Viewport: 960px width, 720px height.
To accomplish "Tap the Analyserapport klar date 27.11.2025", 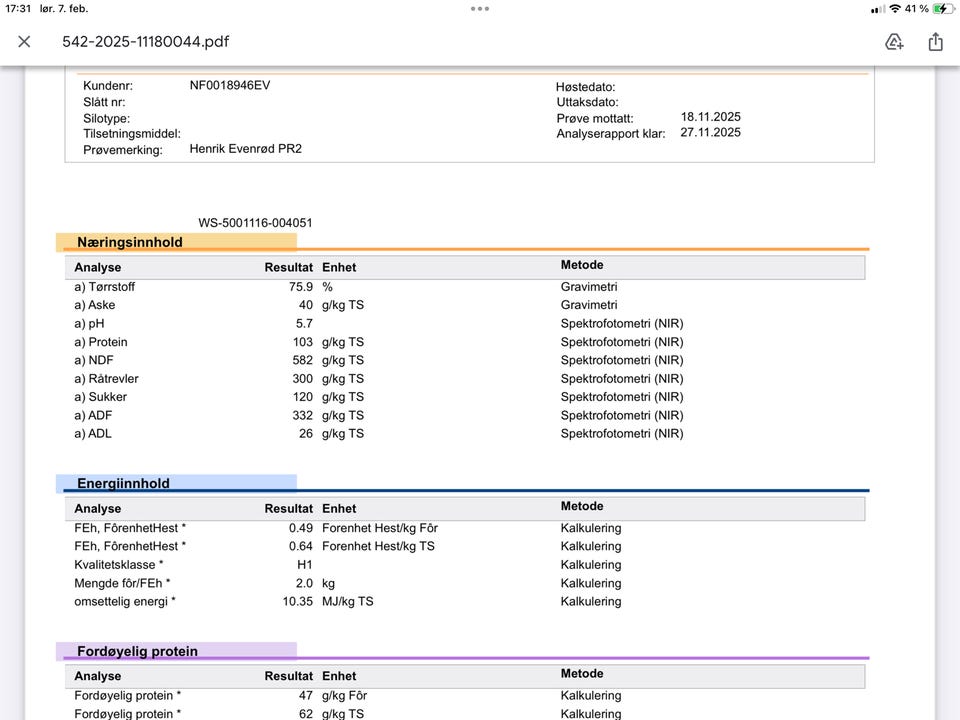I will 711,132.
